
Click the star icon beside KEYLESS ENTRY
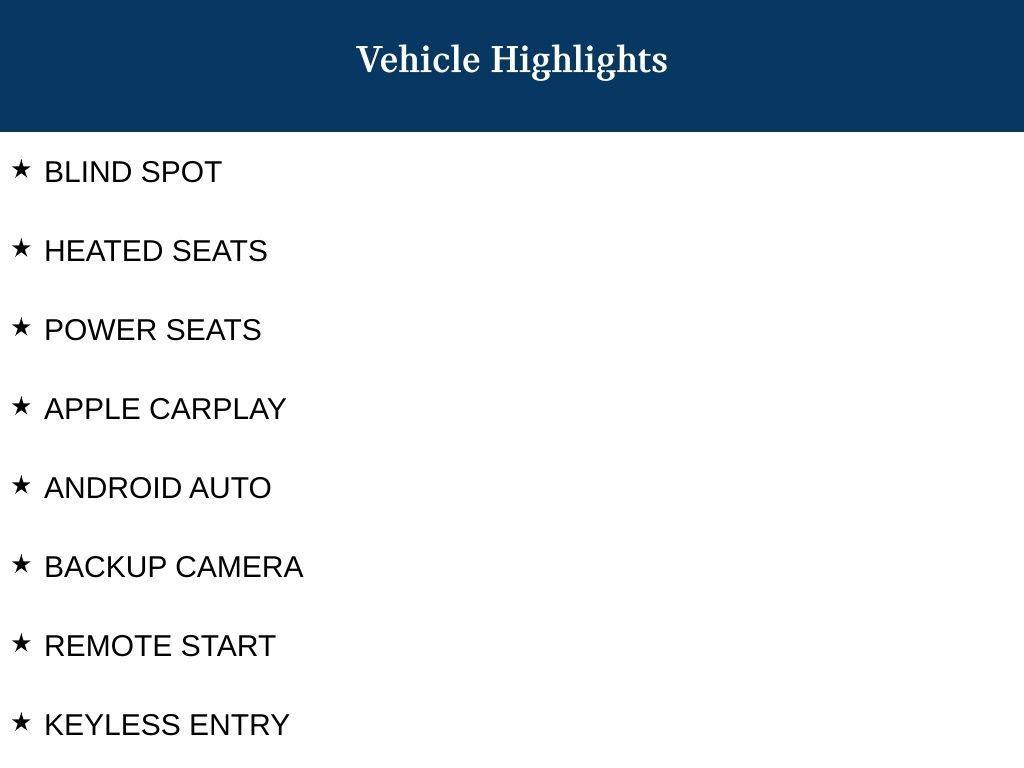coord(21,722)
